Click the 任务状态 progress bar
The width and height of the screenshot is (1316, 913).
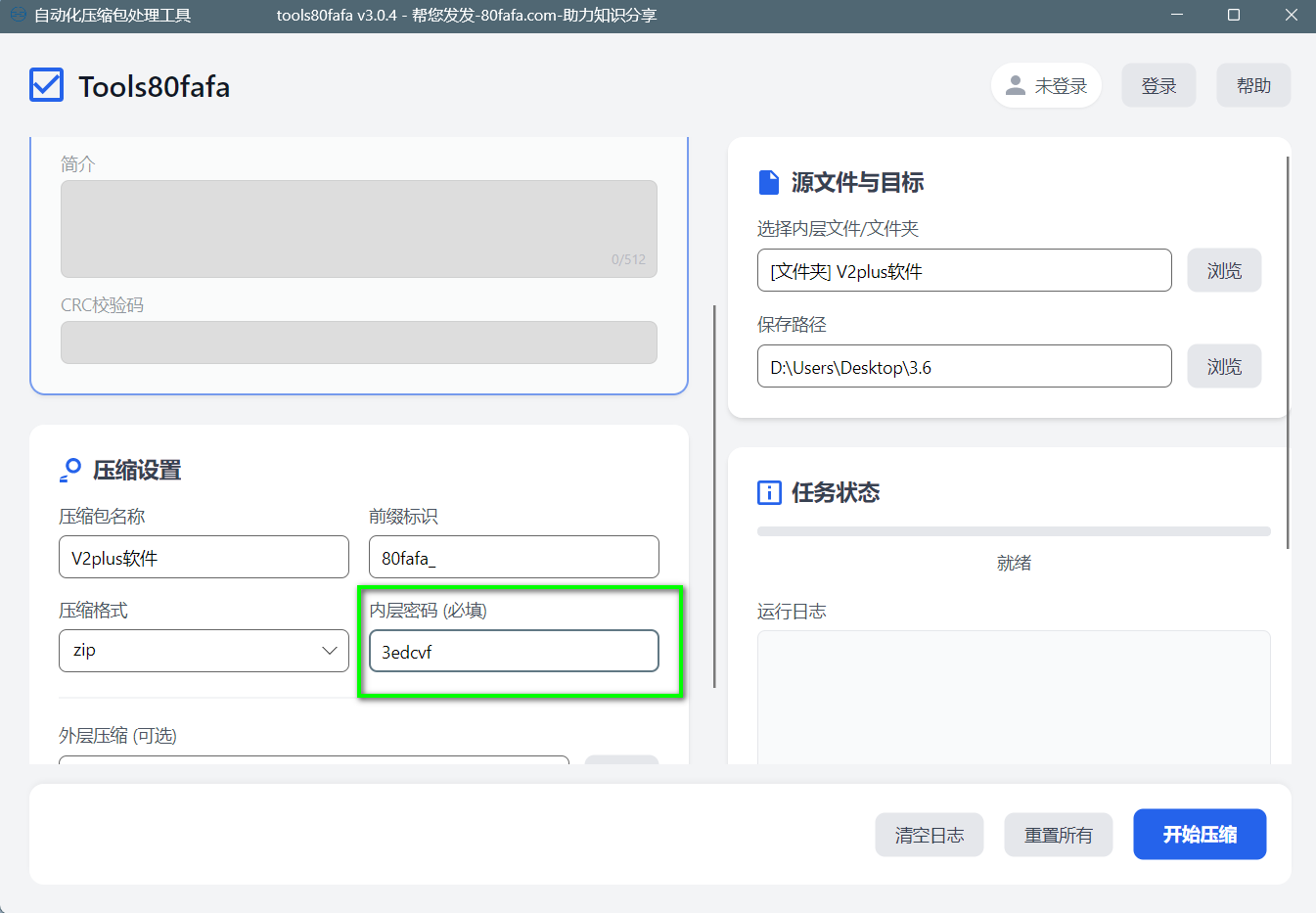tap(1013, 531)
